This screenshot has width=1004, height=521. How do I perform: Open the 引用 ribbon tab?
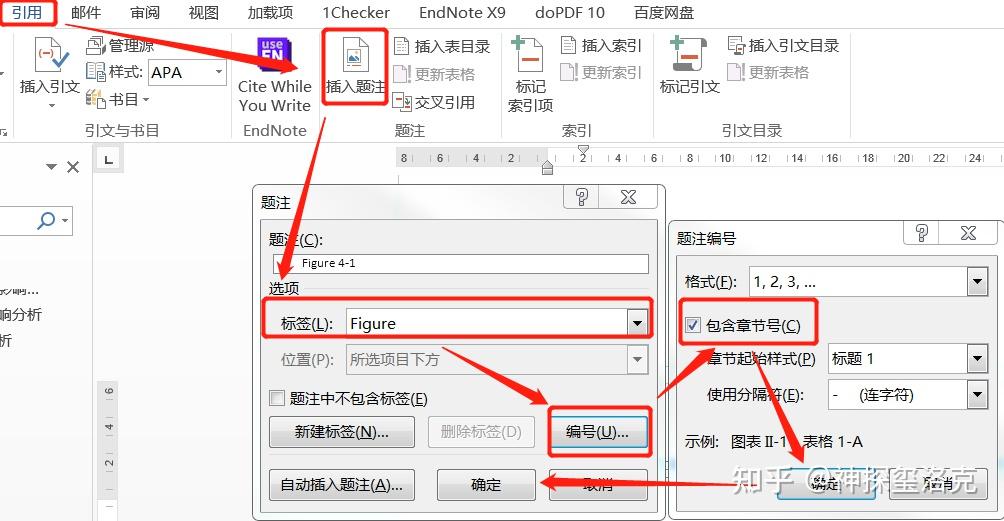[26, 12]
